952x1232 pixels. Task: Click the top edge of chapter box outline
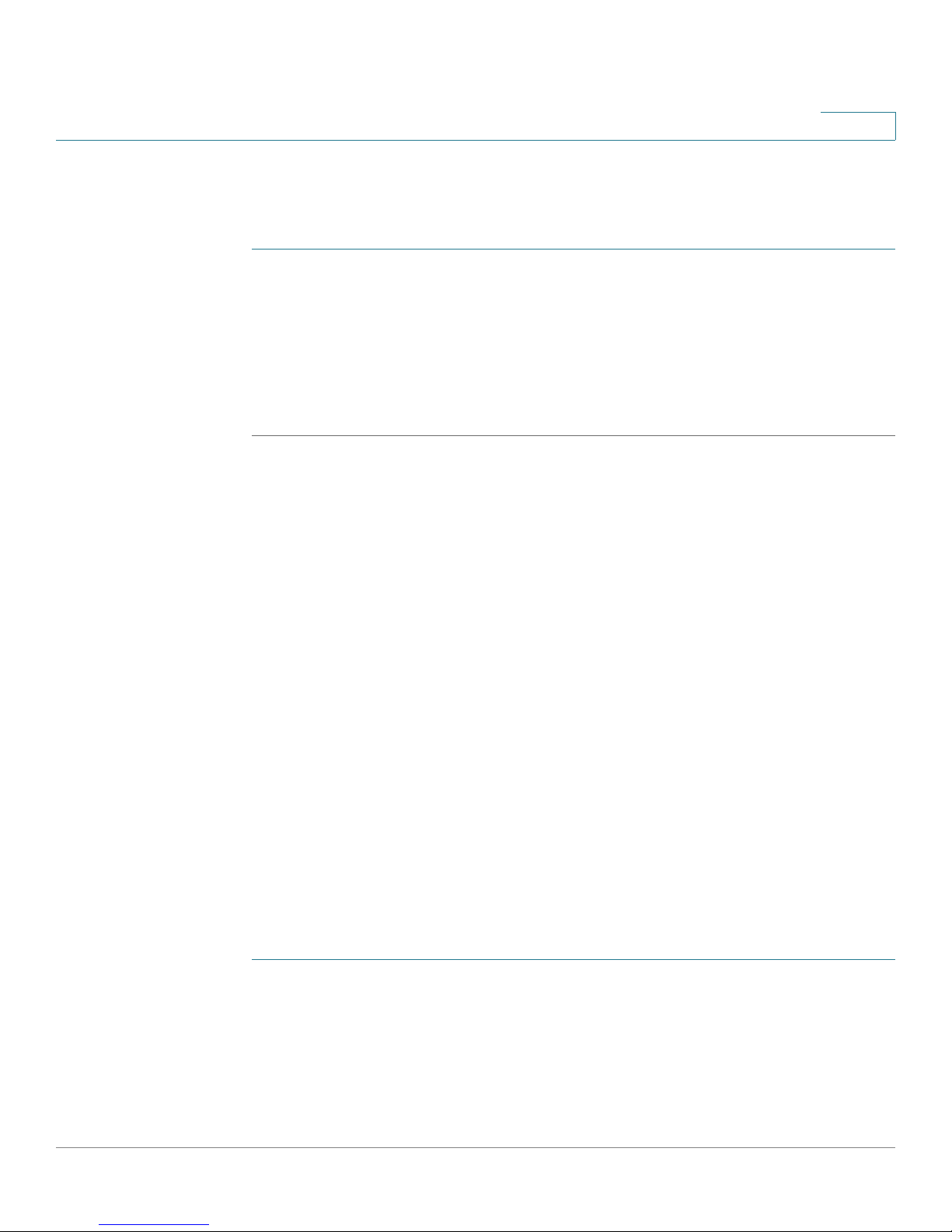[x=858, y=113]
